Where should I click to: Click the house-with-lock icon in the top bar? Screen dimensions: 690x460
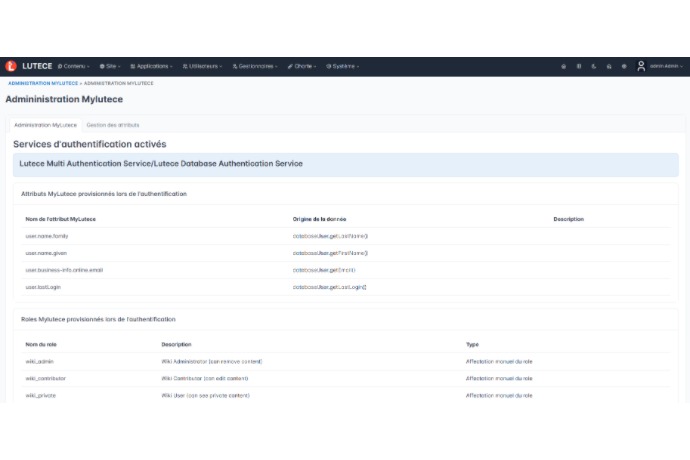coord(609,66)
